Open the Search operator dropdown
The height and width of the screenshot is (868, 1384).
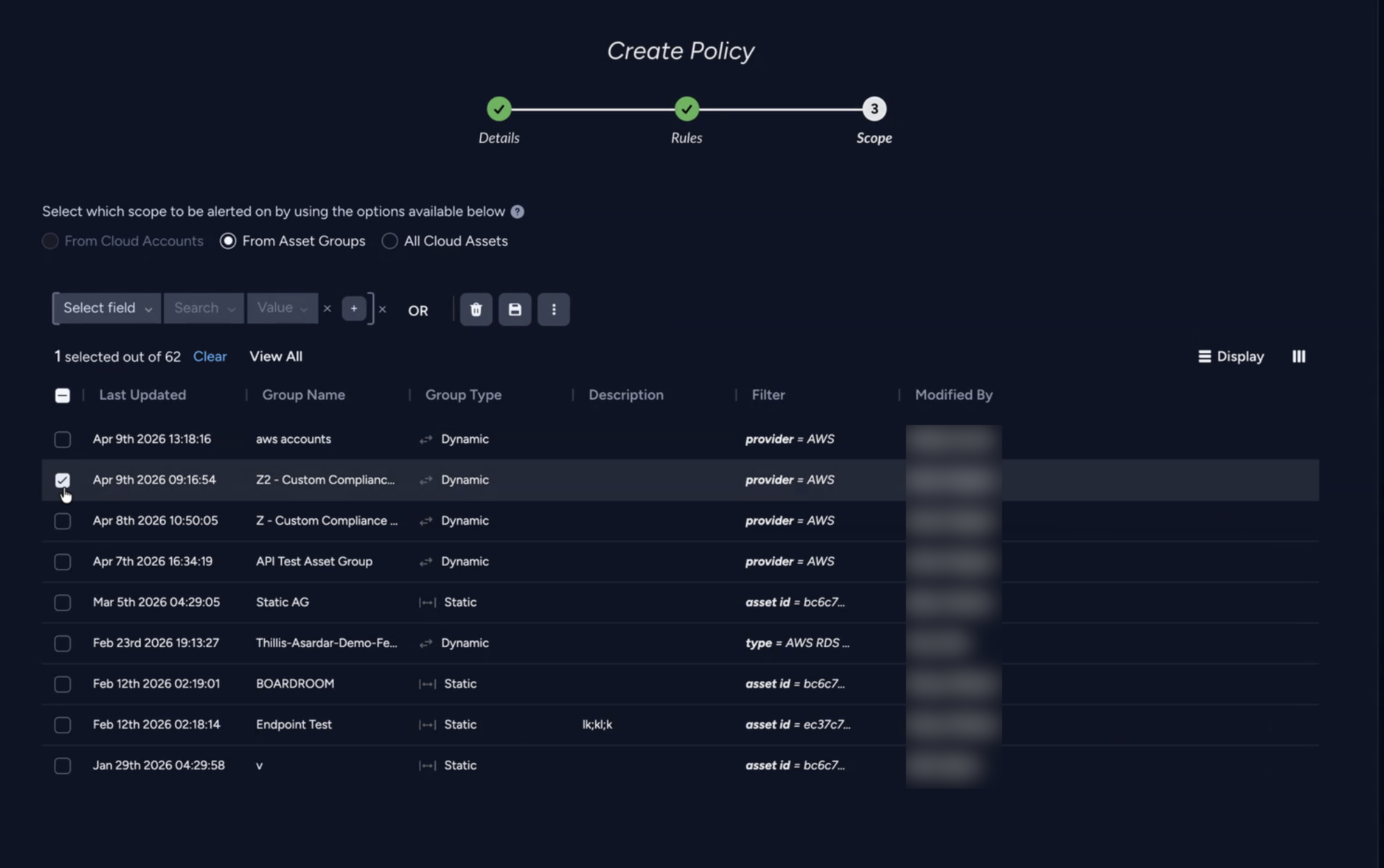click(203, 308)
